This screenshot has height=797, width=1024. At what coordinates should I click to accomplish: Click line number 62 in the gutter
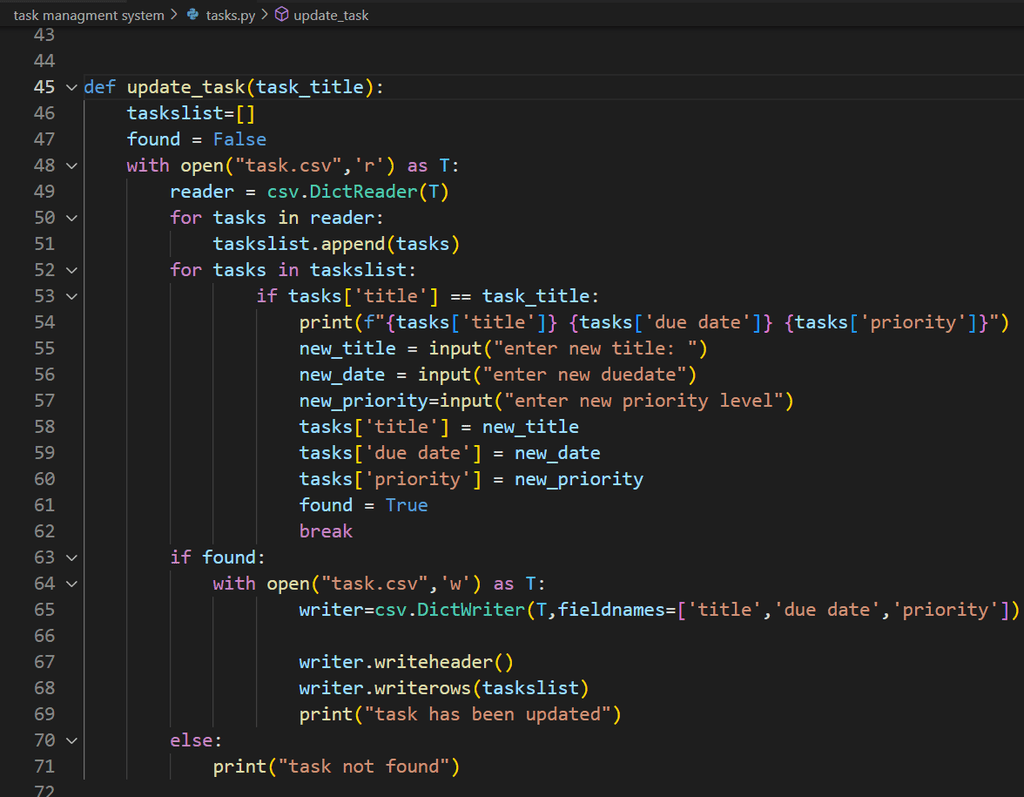point(44,531)
